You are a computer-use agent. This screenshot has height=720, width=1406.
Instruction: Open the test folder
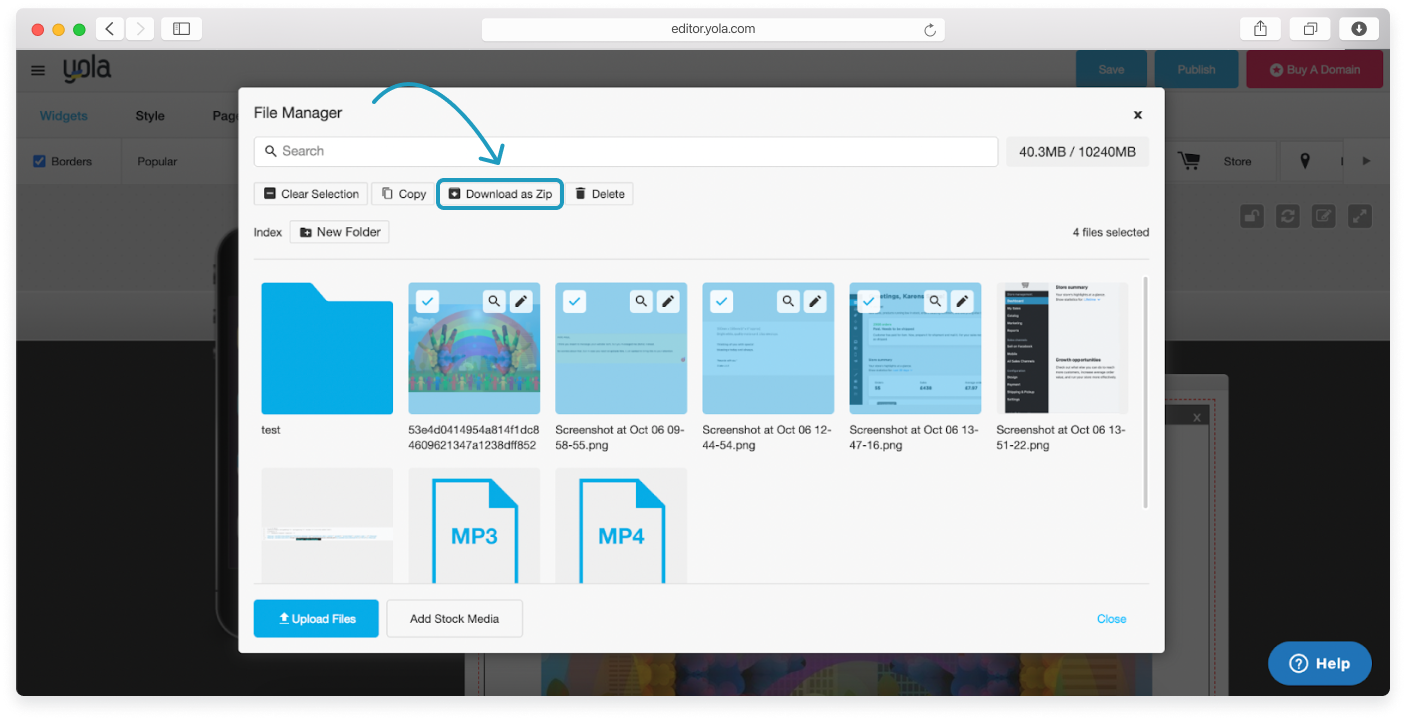point(327,349)
